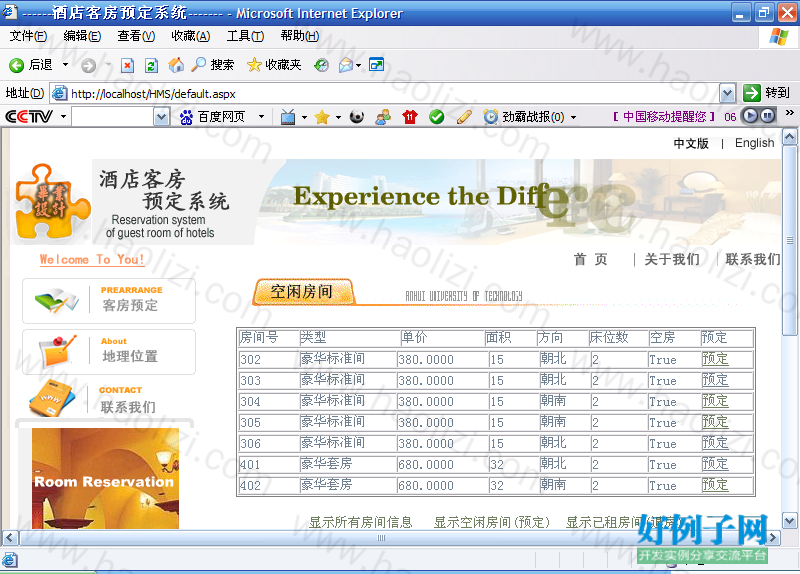
Task: Click the toolbar icon after Mail
Action: [x=377, y=65]
